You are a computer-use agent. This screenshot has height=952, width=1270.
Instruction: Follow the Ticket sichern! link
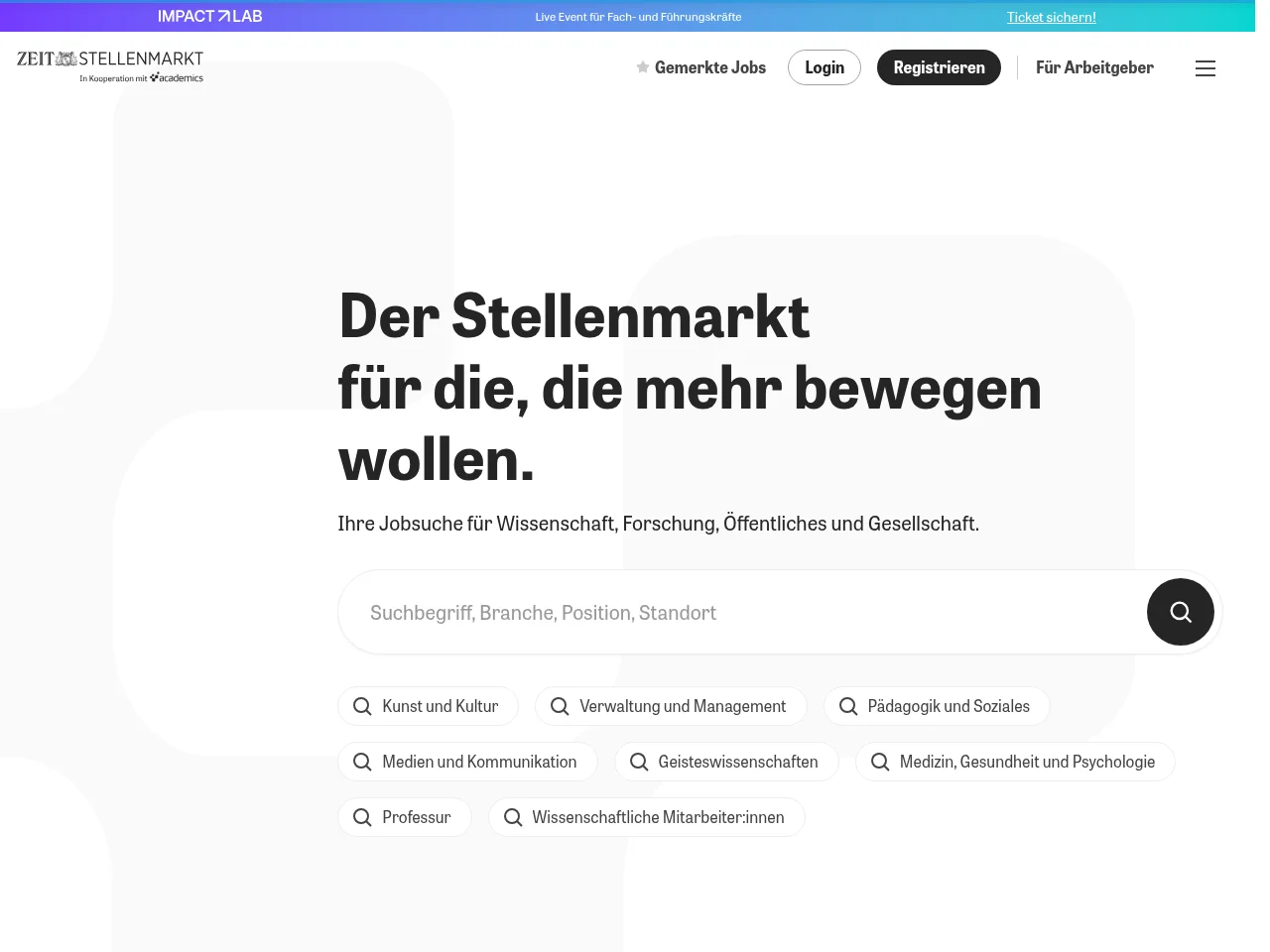tap(1052, 17)
